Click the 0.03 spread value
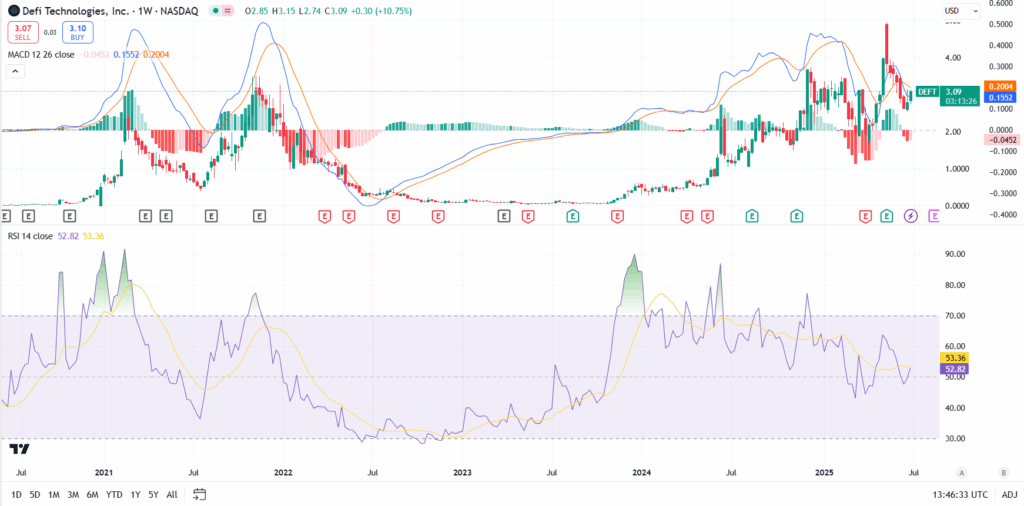 50,32
